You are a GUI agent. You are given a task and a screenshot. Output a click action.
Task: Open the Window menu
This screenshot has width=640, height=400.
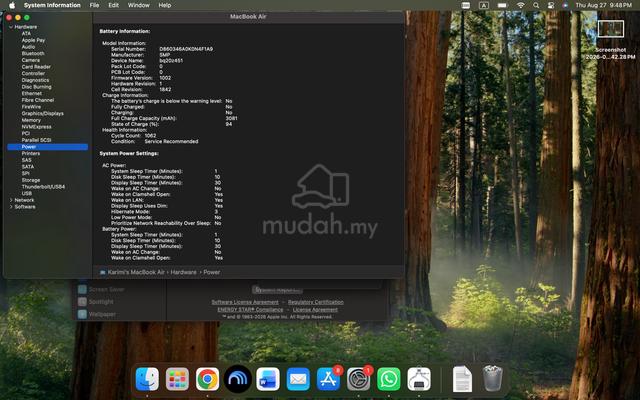[x=138, y=5]
